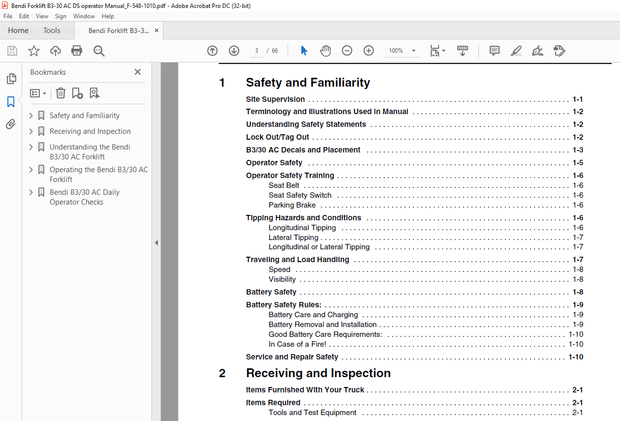
Task: Add a comment with the speech bubble icon
Action: point(494,51)
